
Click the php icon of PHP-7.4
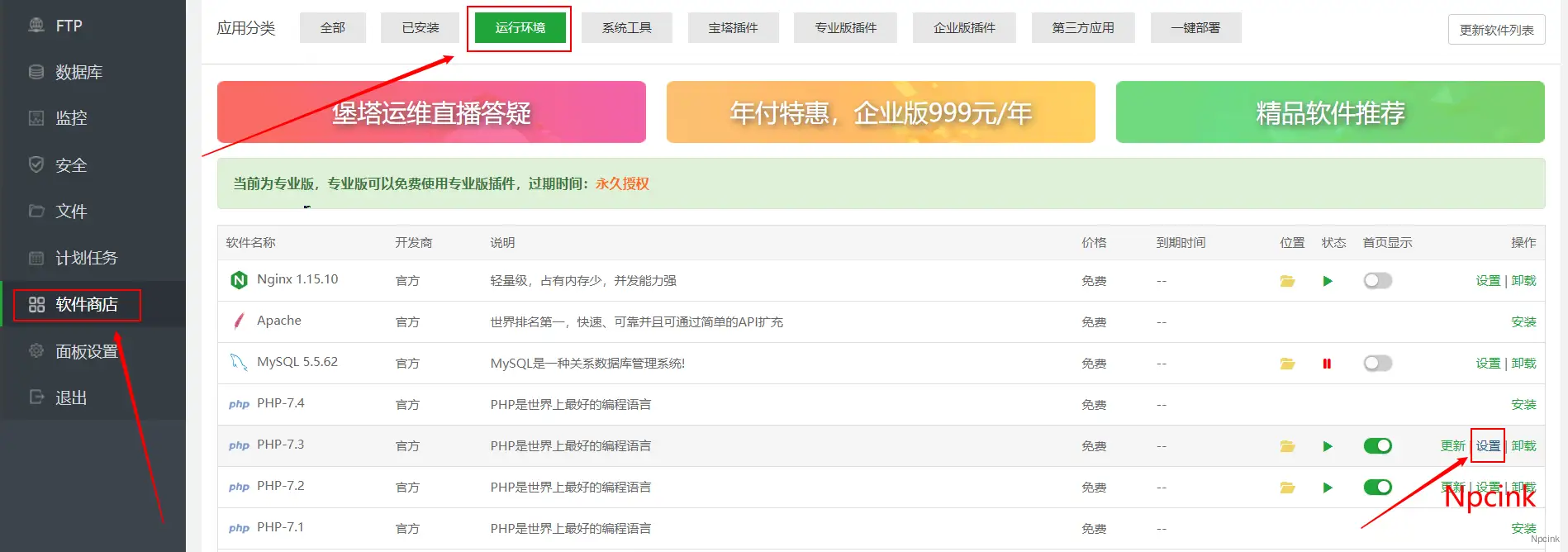(239, 404)
